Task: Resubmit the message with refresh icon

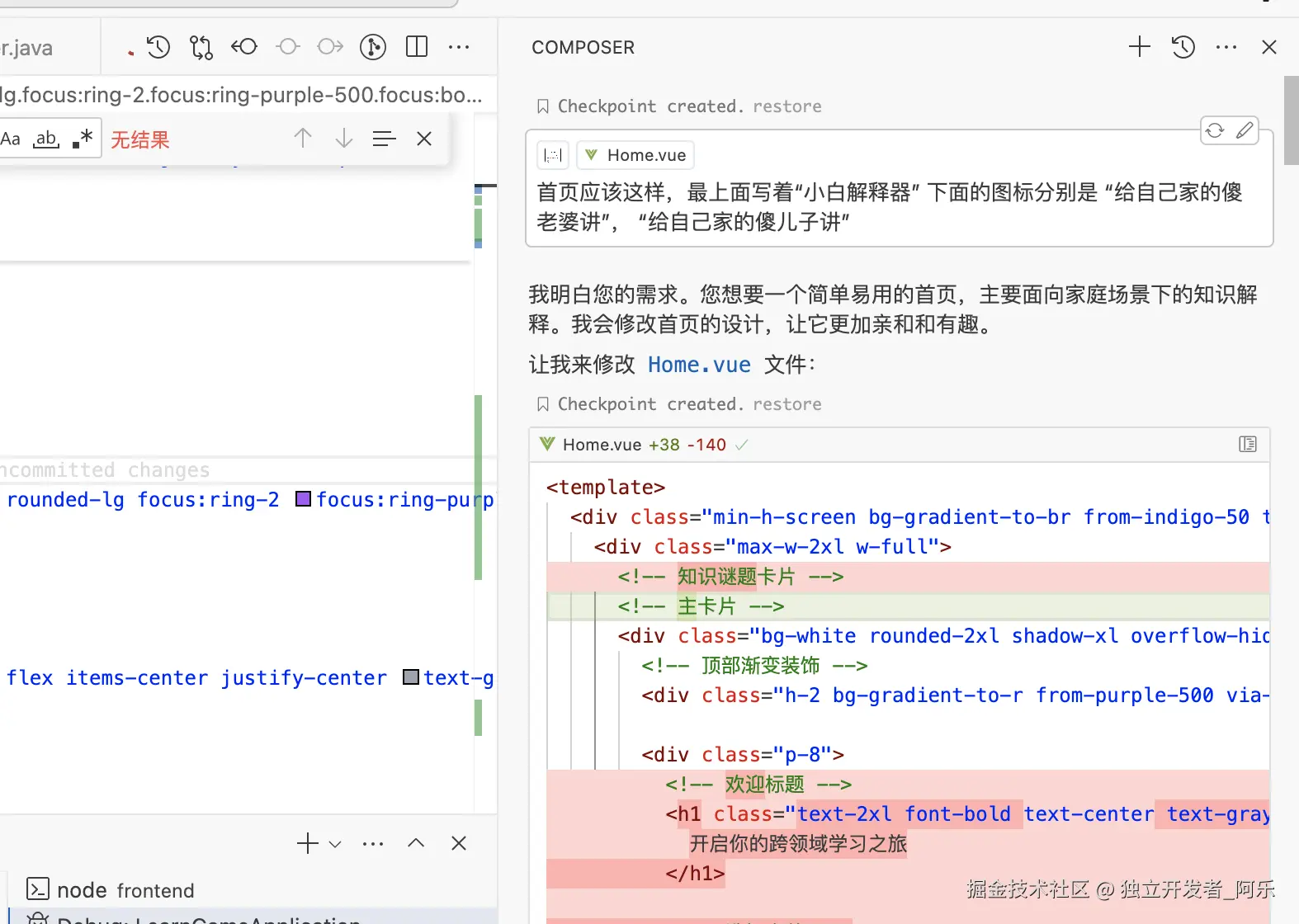Action: pyautogui.click(x=1215, y=130)
